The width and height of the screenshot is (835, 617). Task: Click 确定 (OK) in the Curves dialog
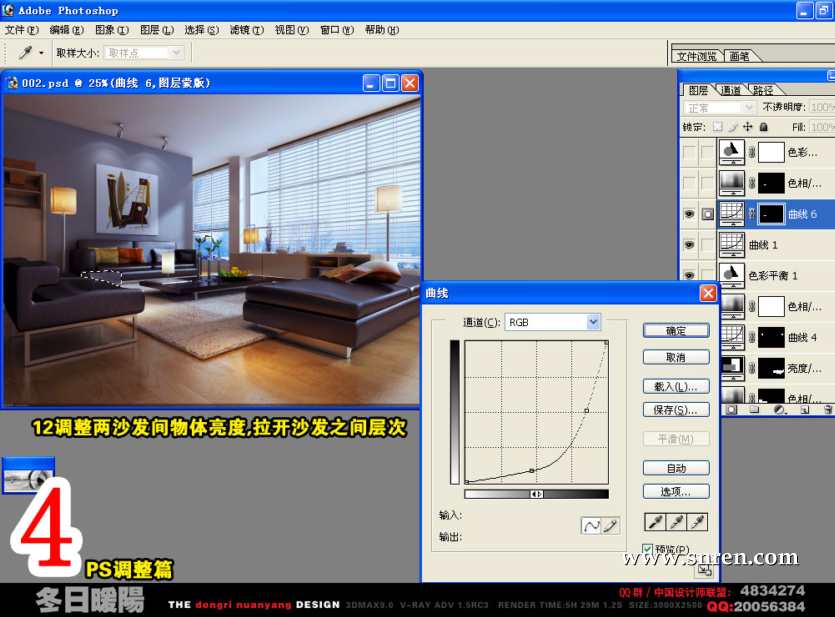676,331
